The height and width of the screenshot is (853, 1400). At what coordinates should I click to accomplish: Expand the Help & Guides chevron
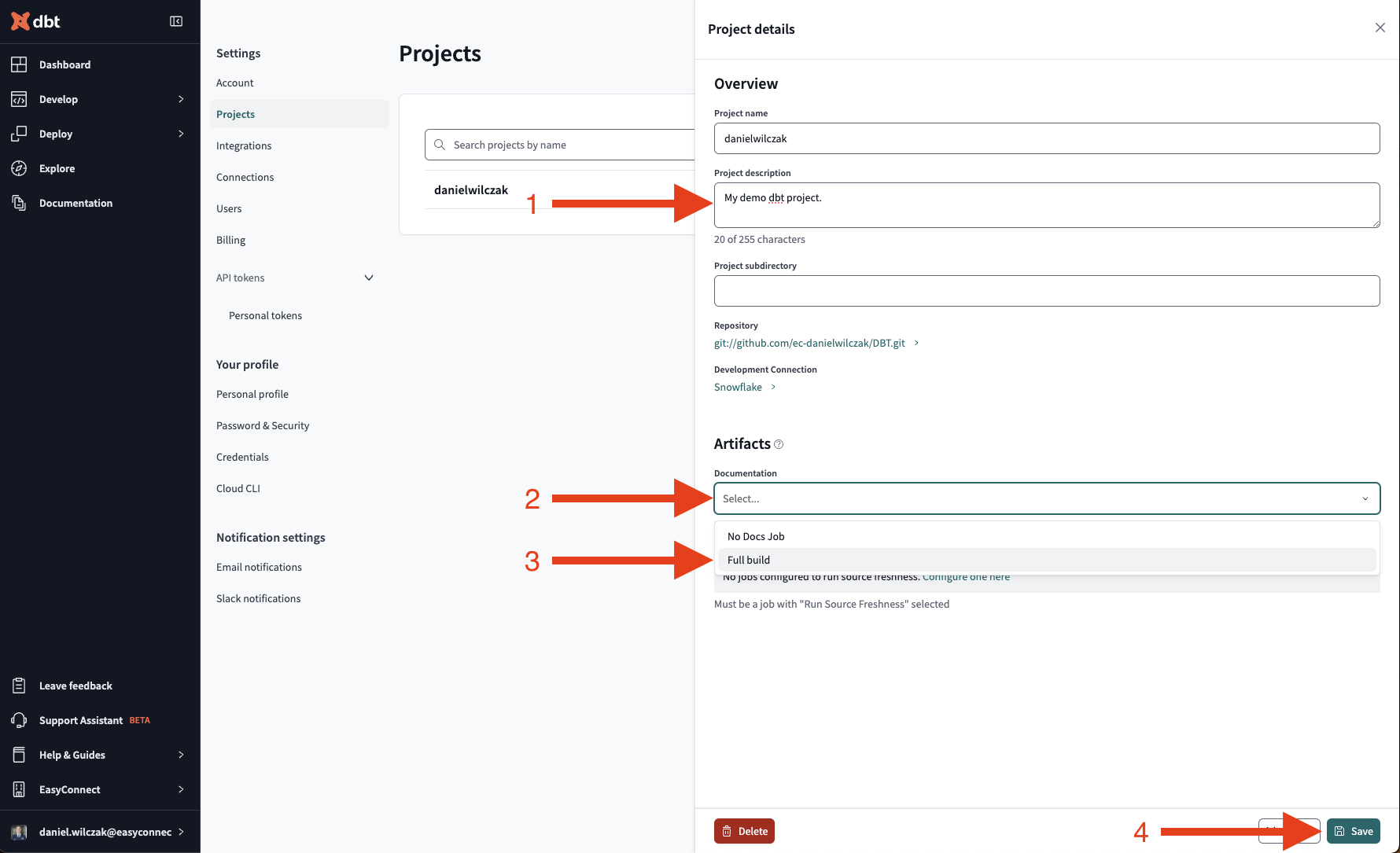pos(181,755)
